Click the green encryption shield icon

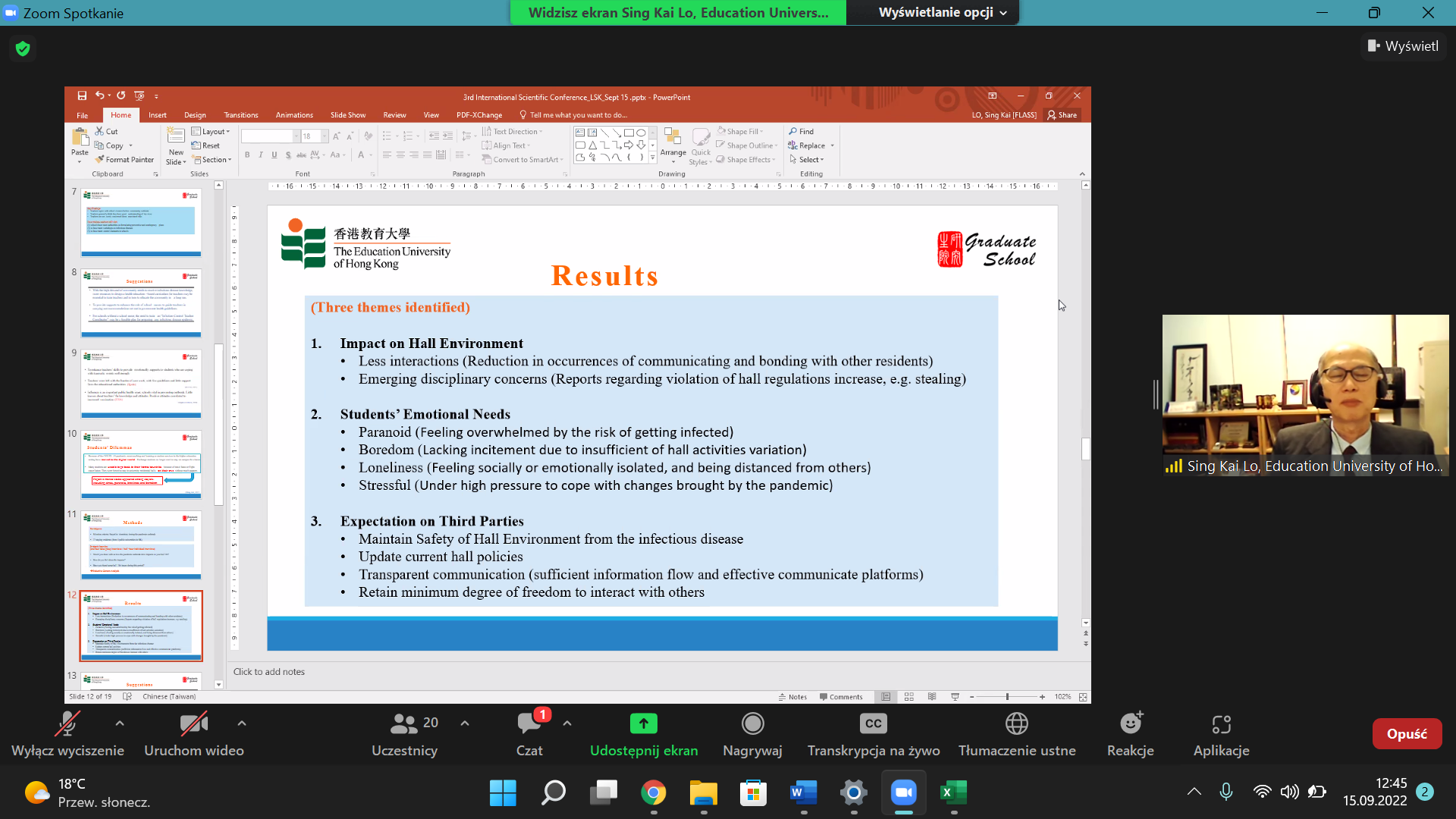23,49
